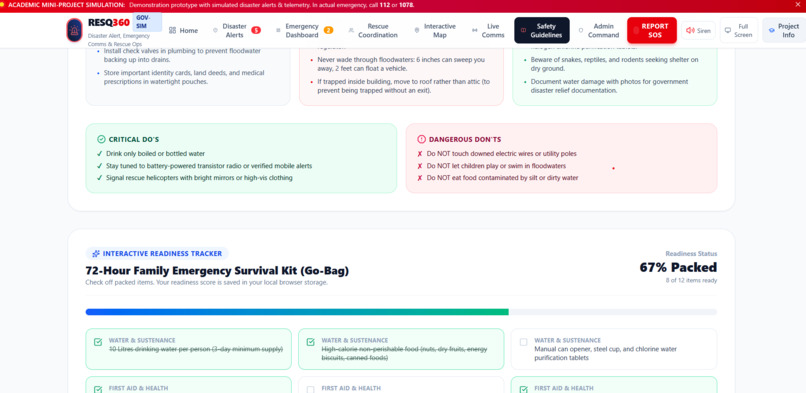Click the Critical Do's check-circle icon
806x393 pixels.
(101, 139)
